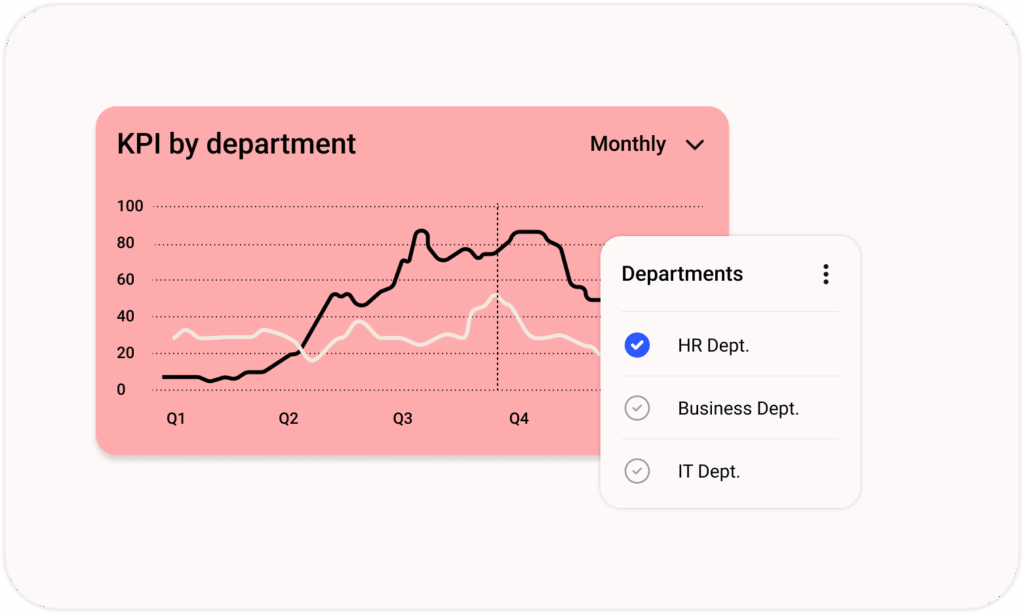Check the Business Dept. checkbox

(637, 408)
